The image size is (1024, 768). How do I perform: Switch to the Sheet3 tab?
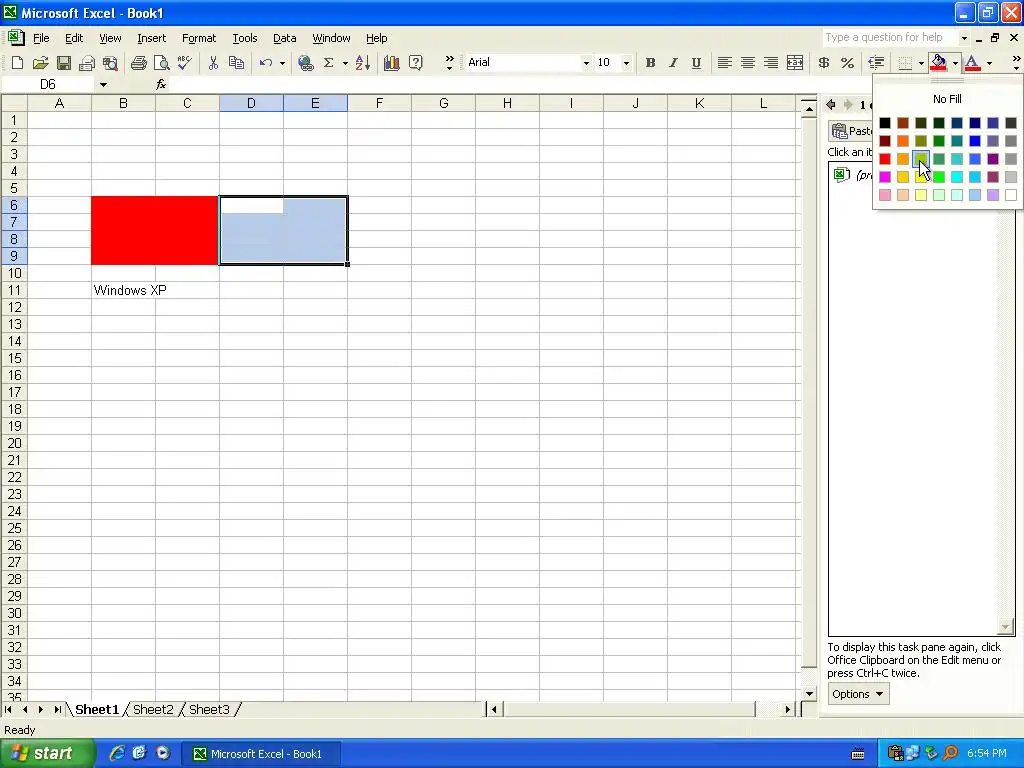209,709
